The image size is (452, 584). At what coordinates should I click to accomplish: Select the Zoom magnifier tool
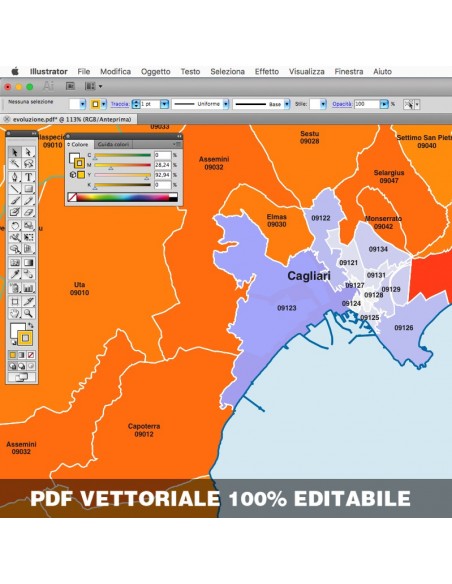tap(28, 313)
